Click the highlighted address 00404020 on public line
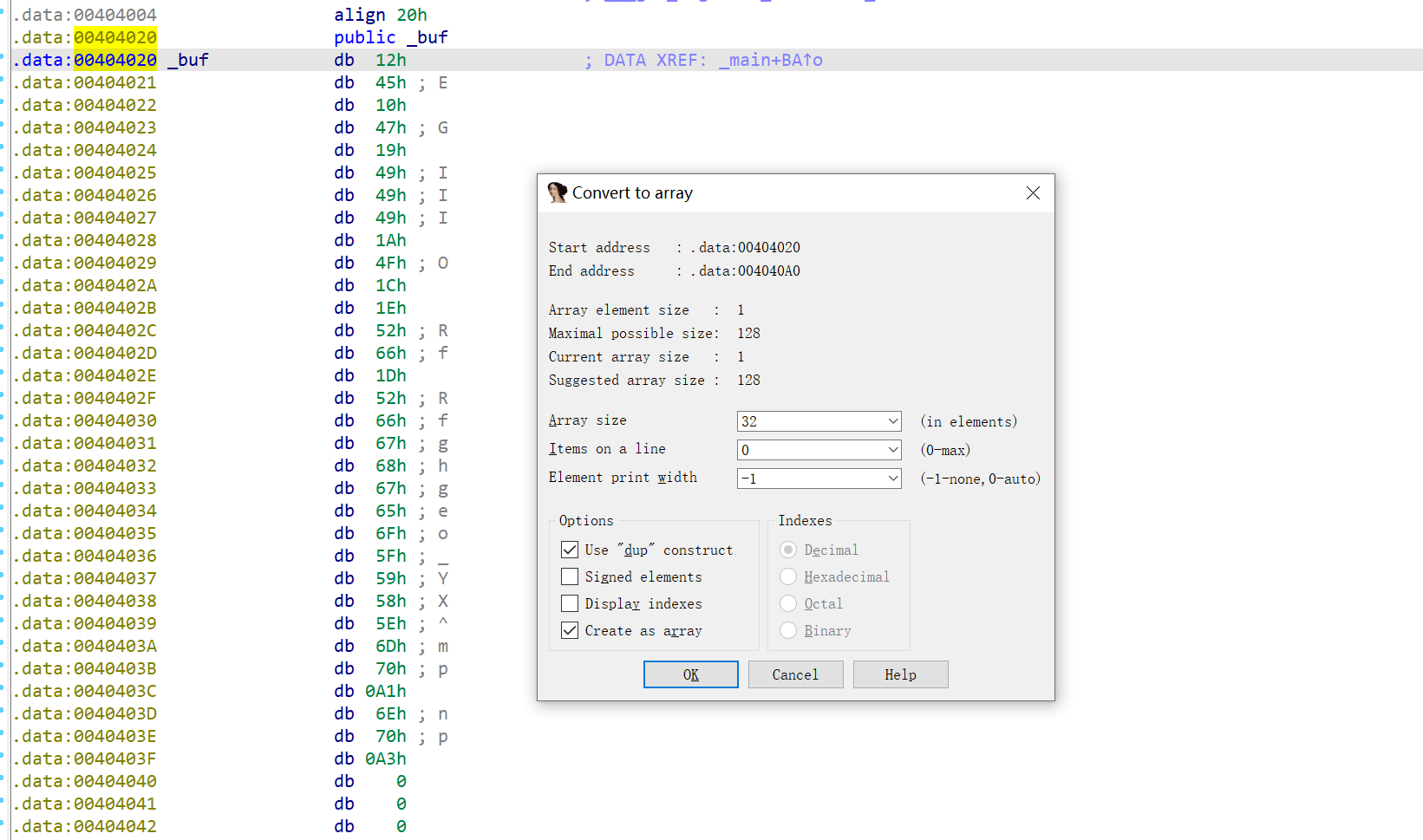This screenshot has height=840, width=1423. pos(115,37)
